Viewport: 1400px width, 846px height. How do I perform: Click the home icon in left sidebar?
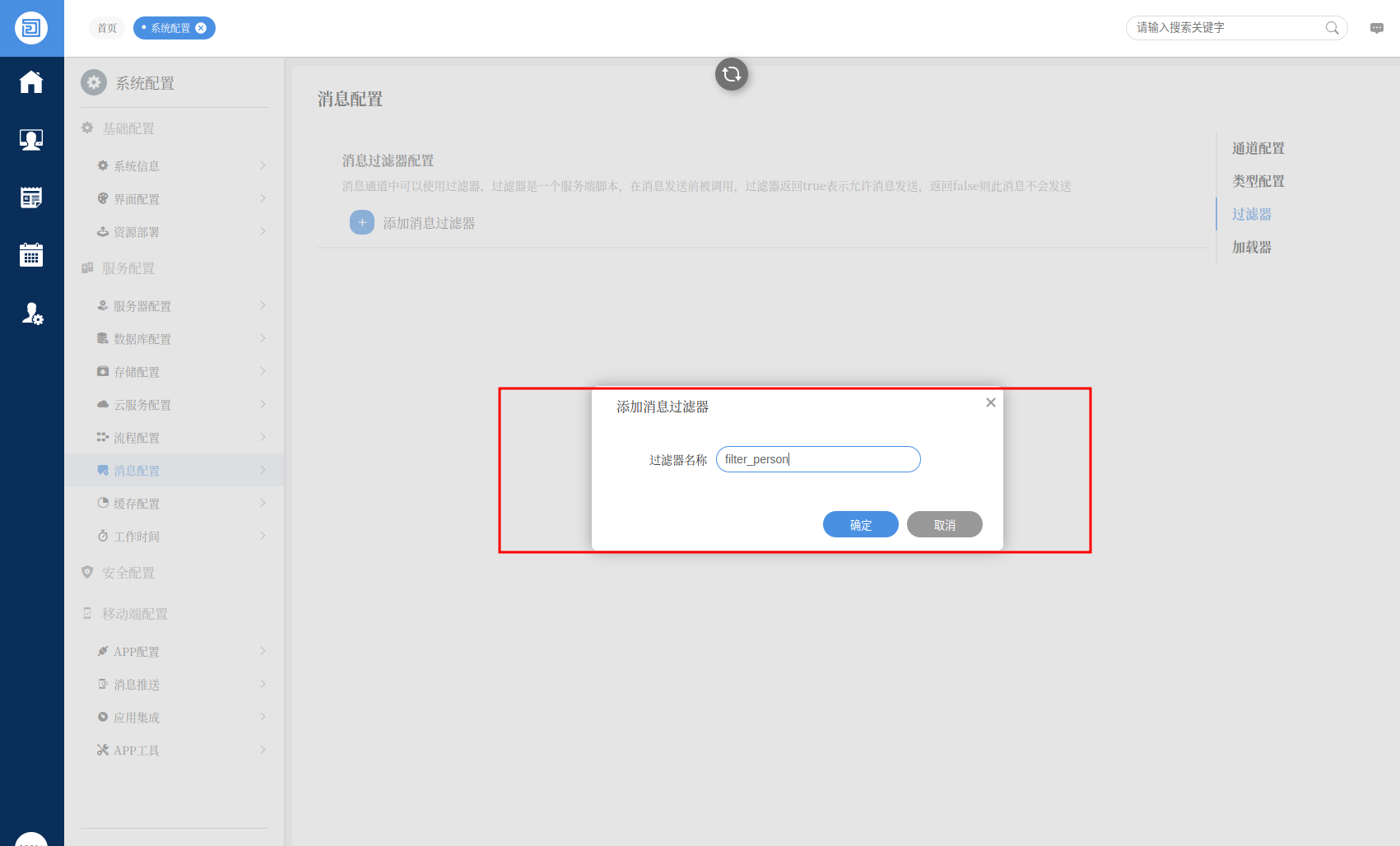tap(31, 82)
